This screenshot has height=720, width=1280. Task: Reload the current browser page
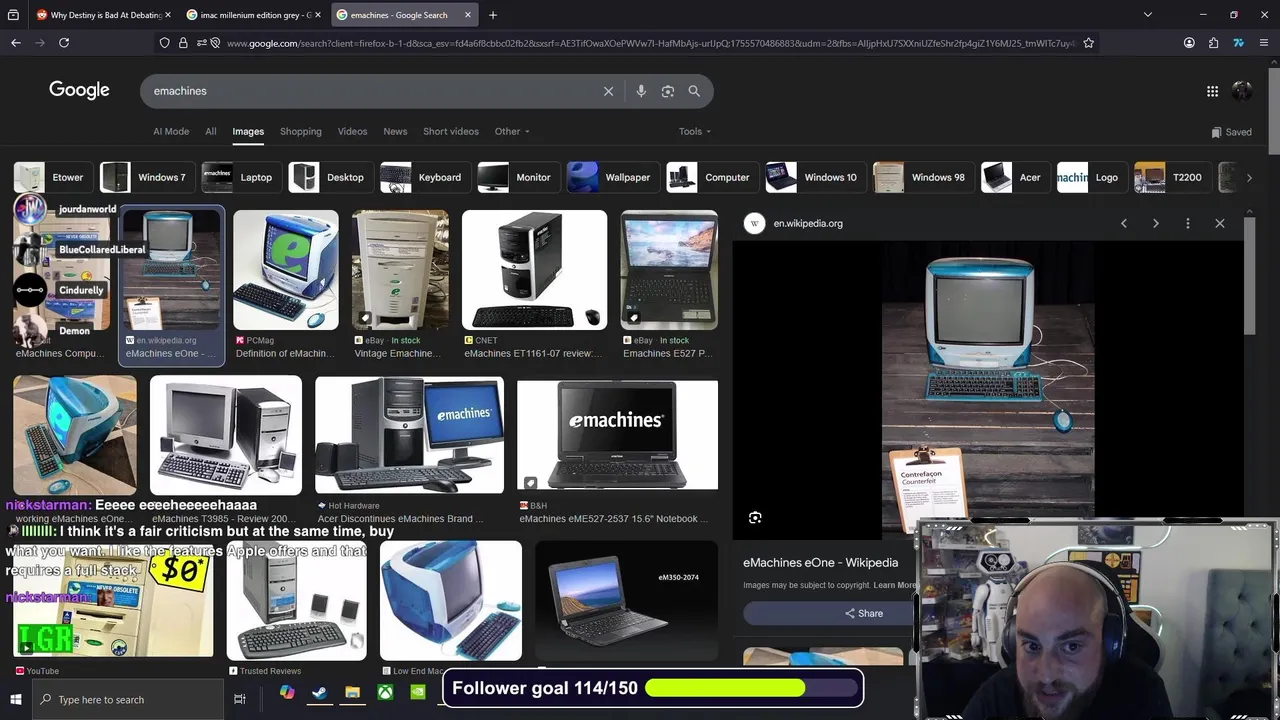click(x=64, y=43)
